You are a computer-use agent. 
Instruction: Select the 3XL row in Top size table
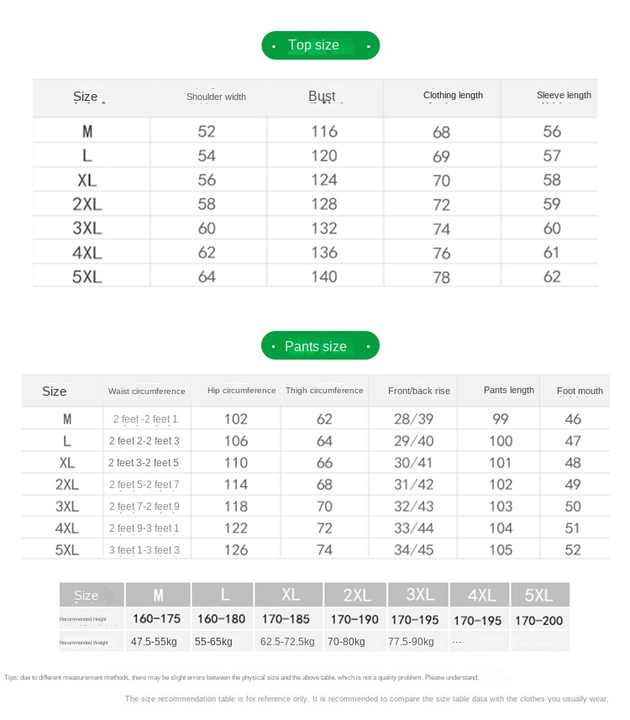point(315,228)
